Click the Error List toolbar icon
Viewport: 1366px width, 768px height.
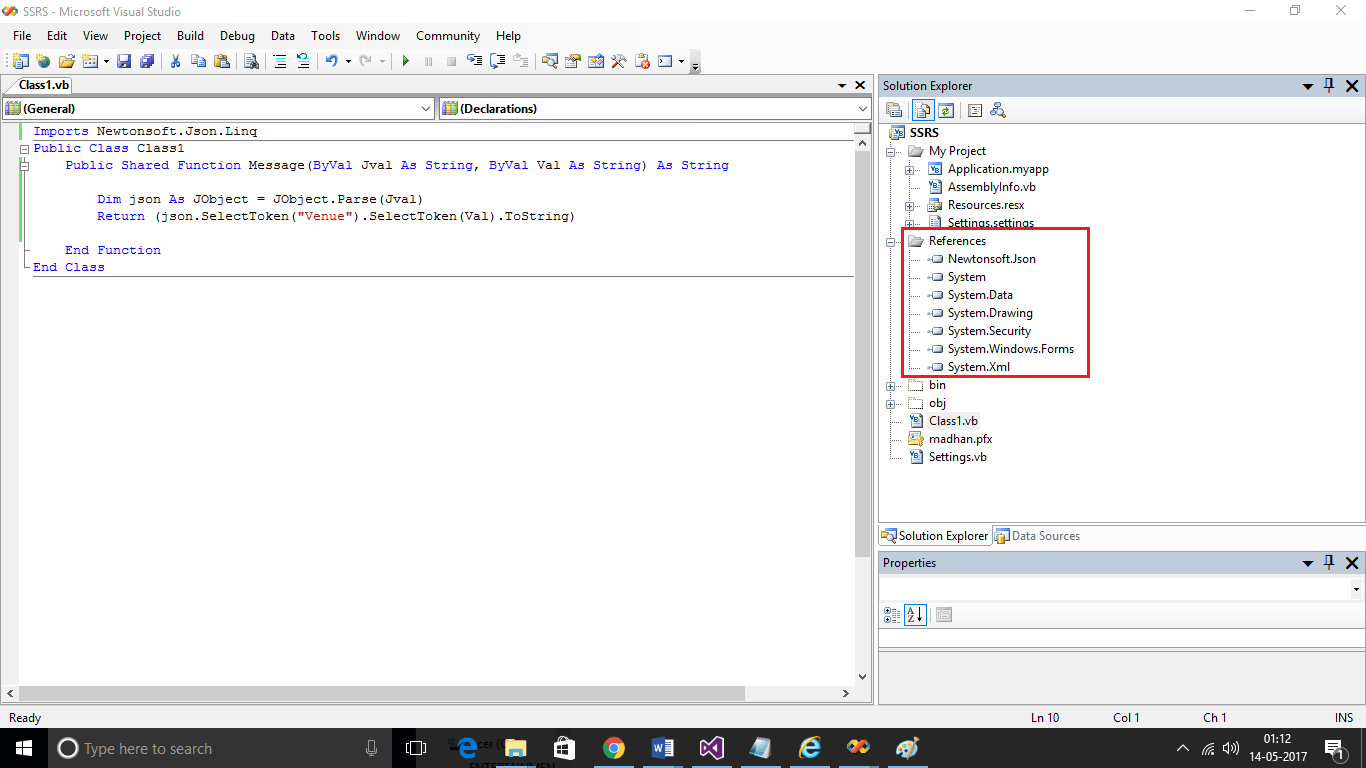point(642,61)
